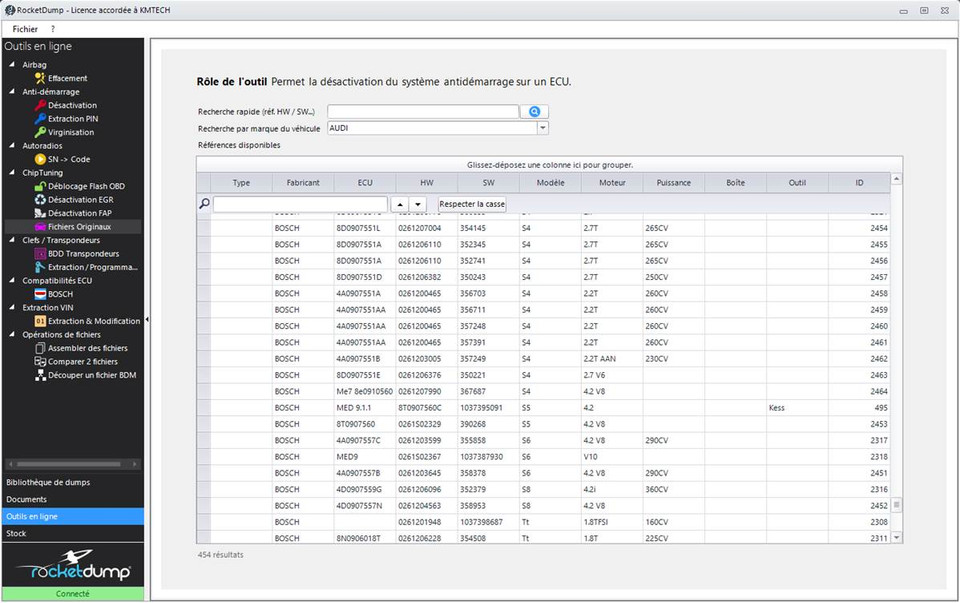Screen dimensions: 960x603
Task: Open the Airbag Effacement tool
Action: pos(67,78)
